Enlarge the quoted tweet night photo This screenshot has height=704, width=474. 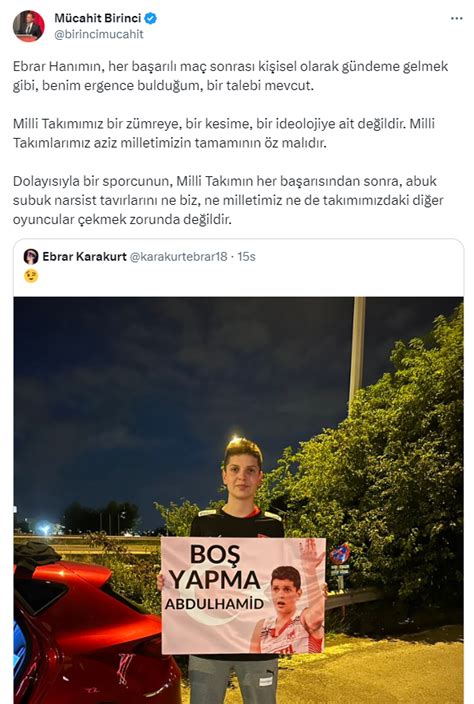coord(238,500)
